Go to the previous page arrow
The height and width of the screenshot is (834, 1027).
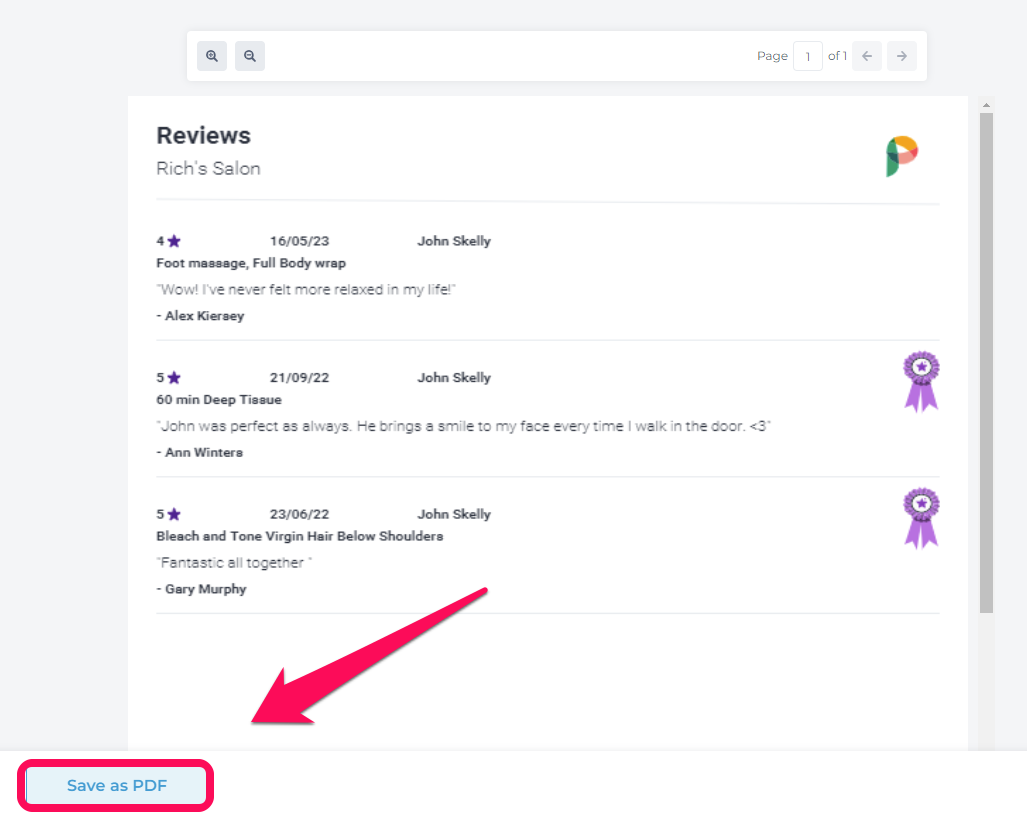867,56
